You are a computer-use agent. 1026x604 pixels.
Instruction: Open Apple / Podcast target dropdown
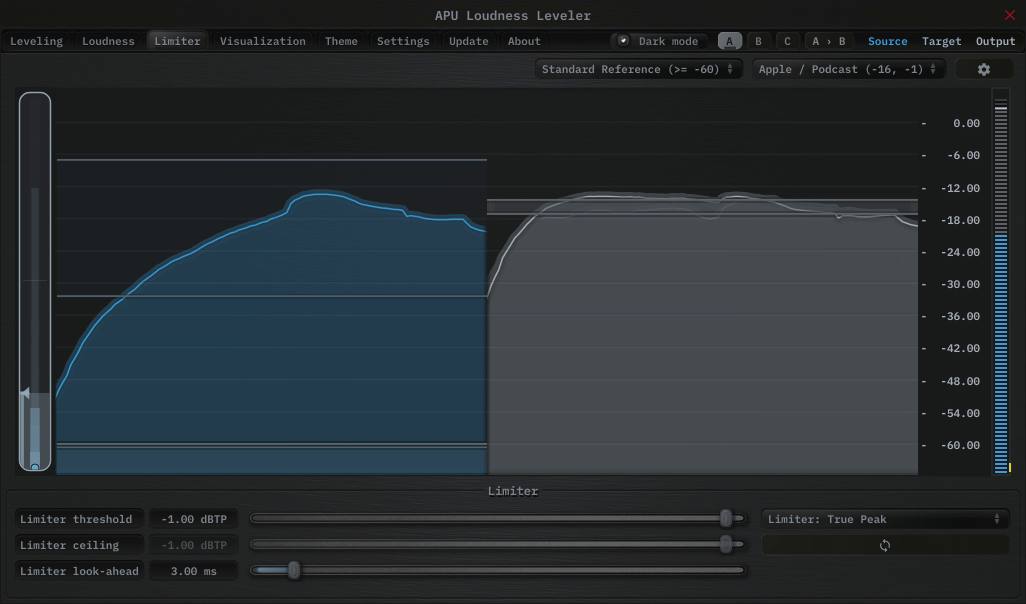pyautogui.click(x=848, y=69)
